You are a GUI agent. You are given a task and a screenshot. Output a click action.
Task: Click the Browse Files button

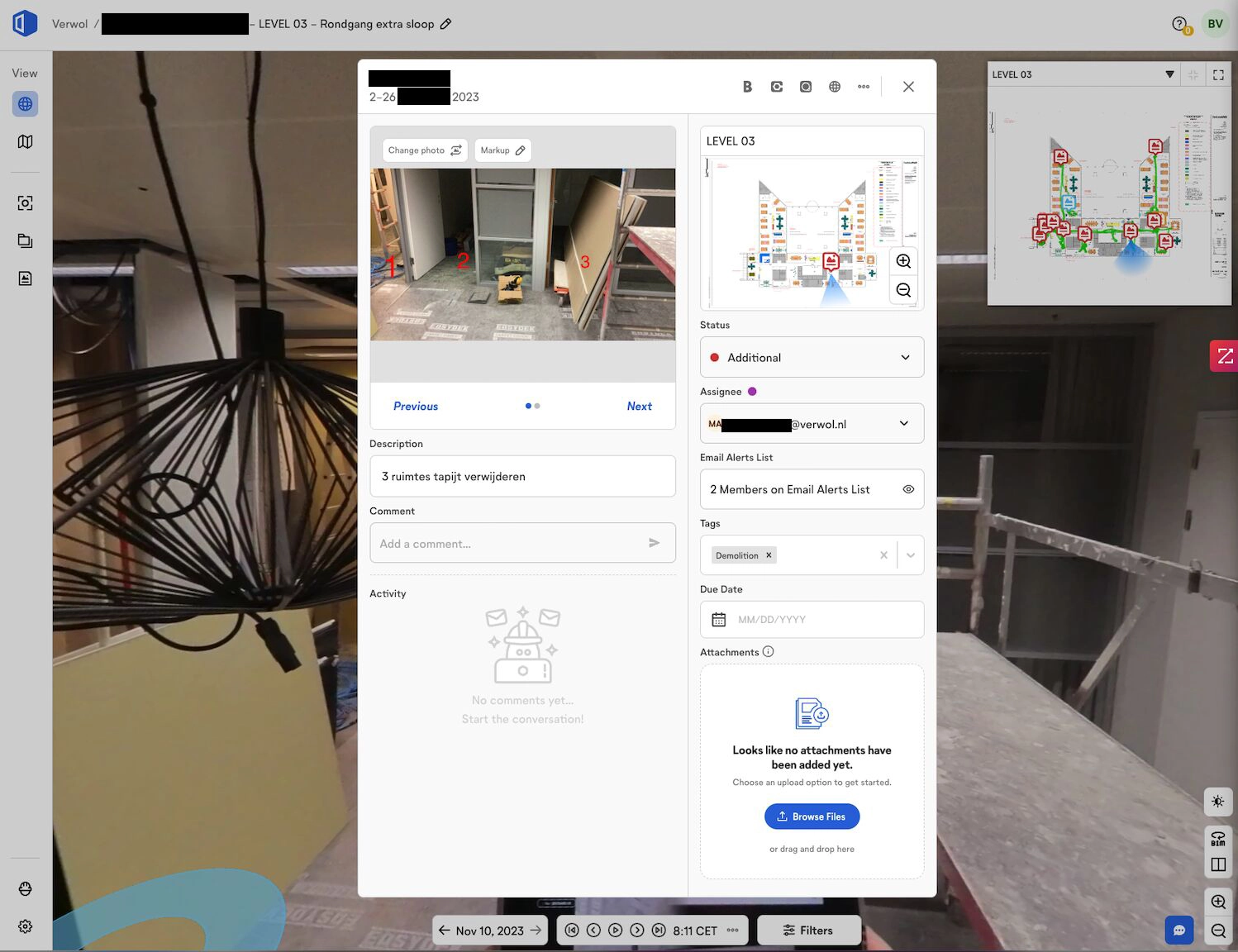coord(812,816)
